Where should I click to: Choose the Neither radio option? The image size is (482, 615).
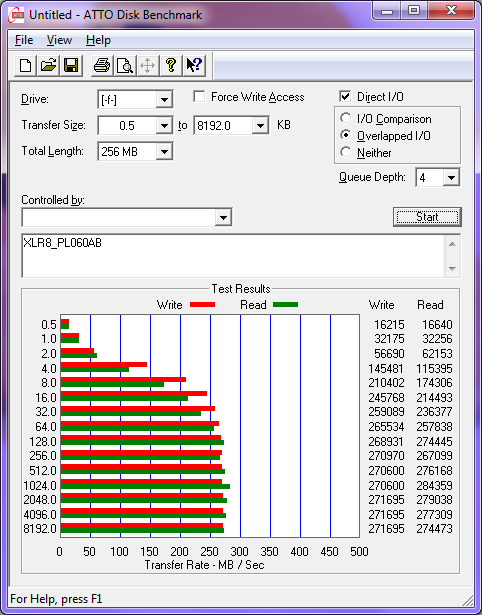coord(346,152)
